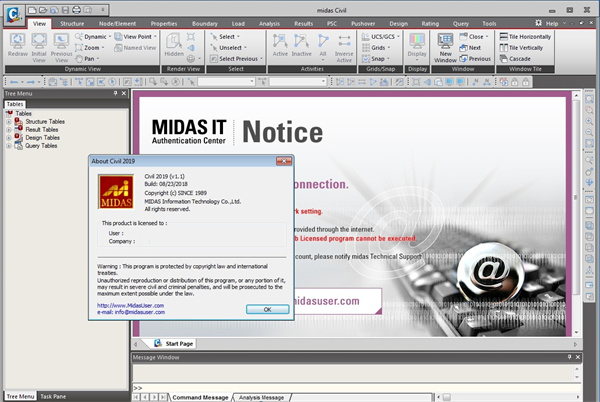The image size is (600, 402).
Task: Select the Command Message tab
Action: coord(200,397)
